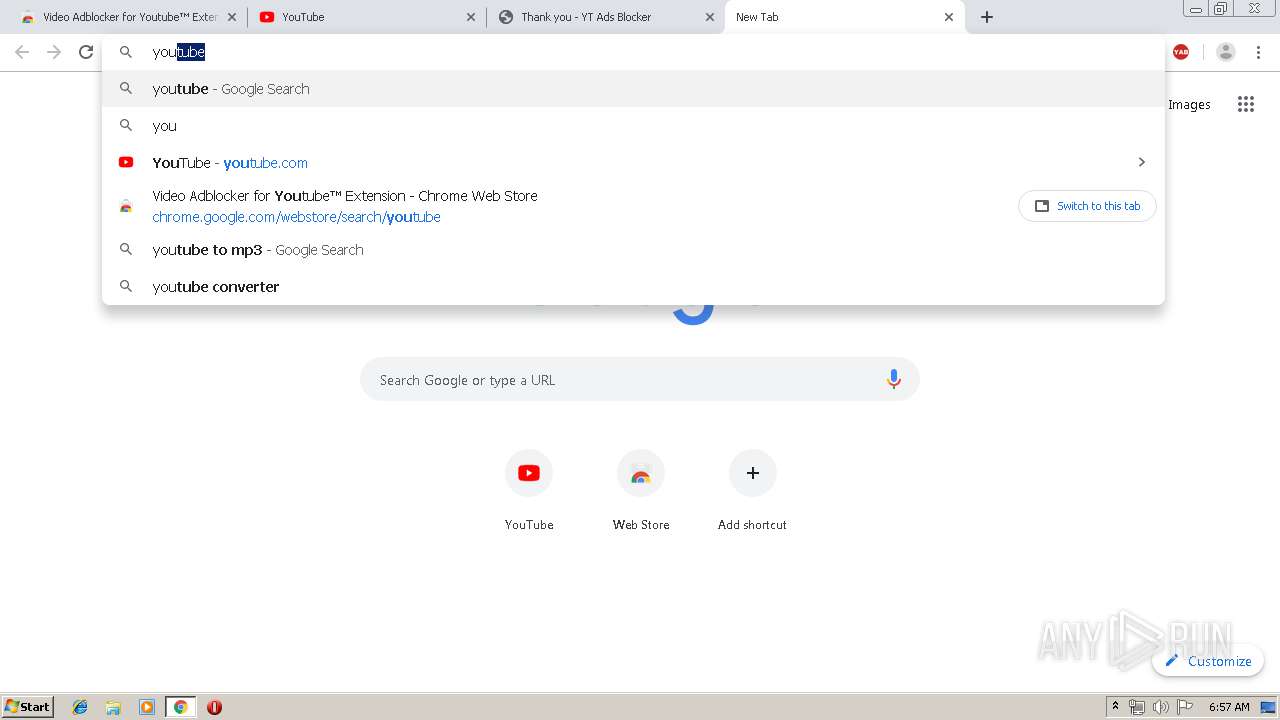Close the YouTube tab
1280x720 pixels.
(471, 17)
